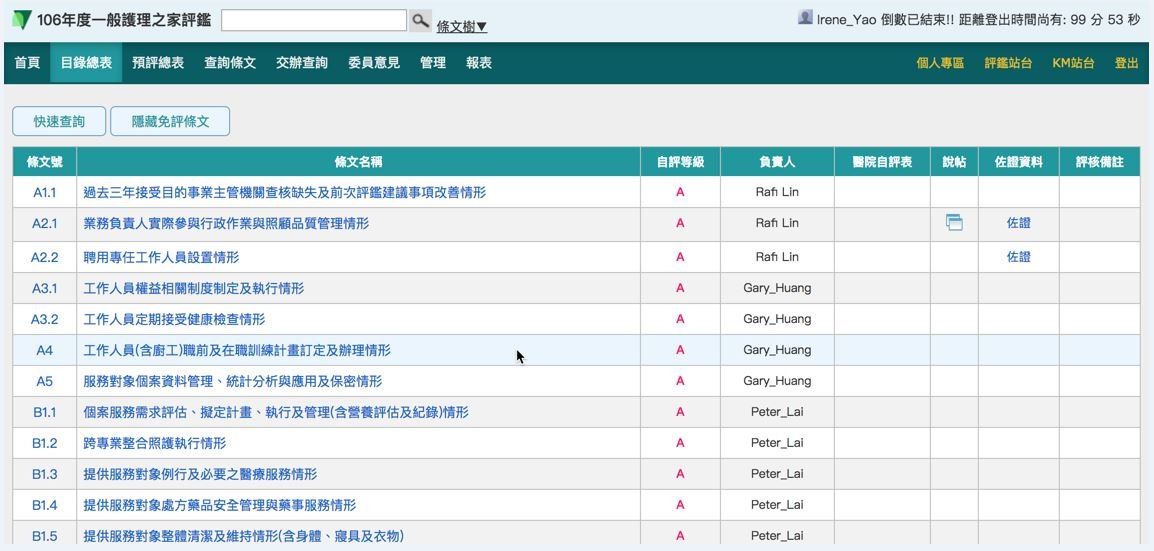Select 查詢條文 in navigation bar
Viewport: 1154px width, 551px height.
[x=230, y=63]
